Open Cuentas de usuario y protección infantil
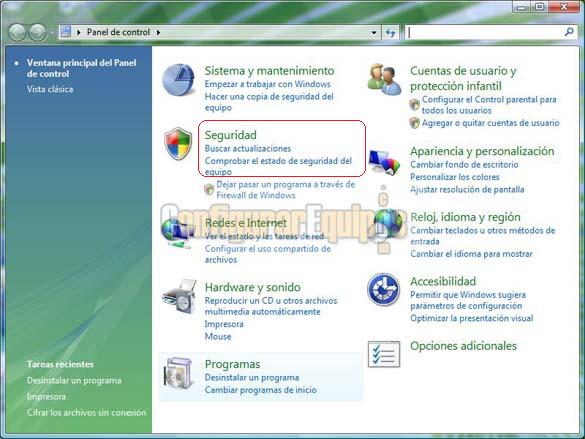The width and height of the screenshot is (585, 439). click(x=463, y=78)
